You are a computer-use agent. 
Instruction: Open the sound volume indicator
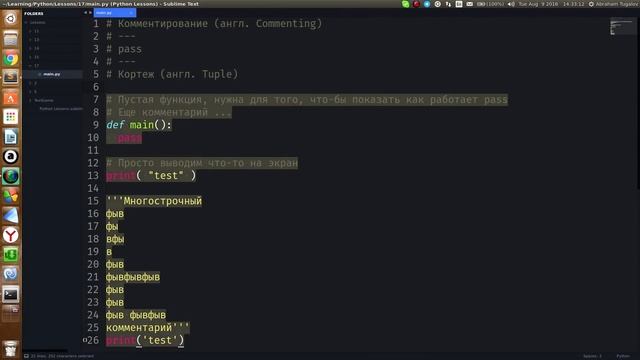(x=511, y=4)
